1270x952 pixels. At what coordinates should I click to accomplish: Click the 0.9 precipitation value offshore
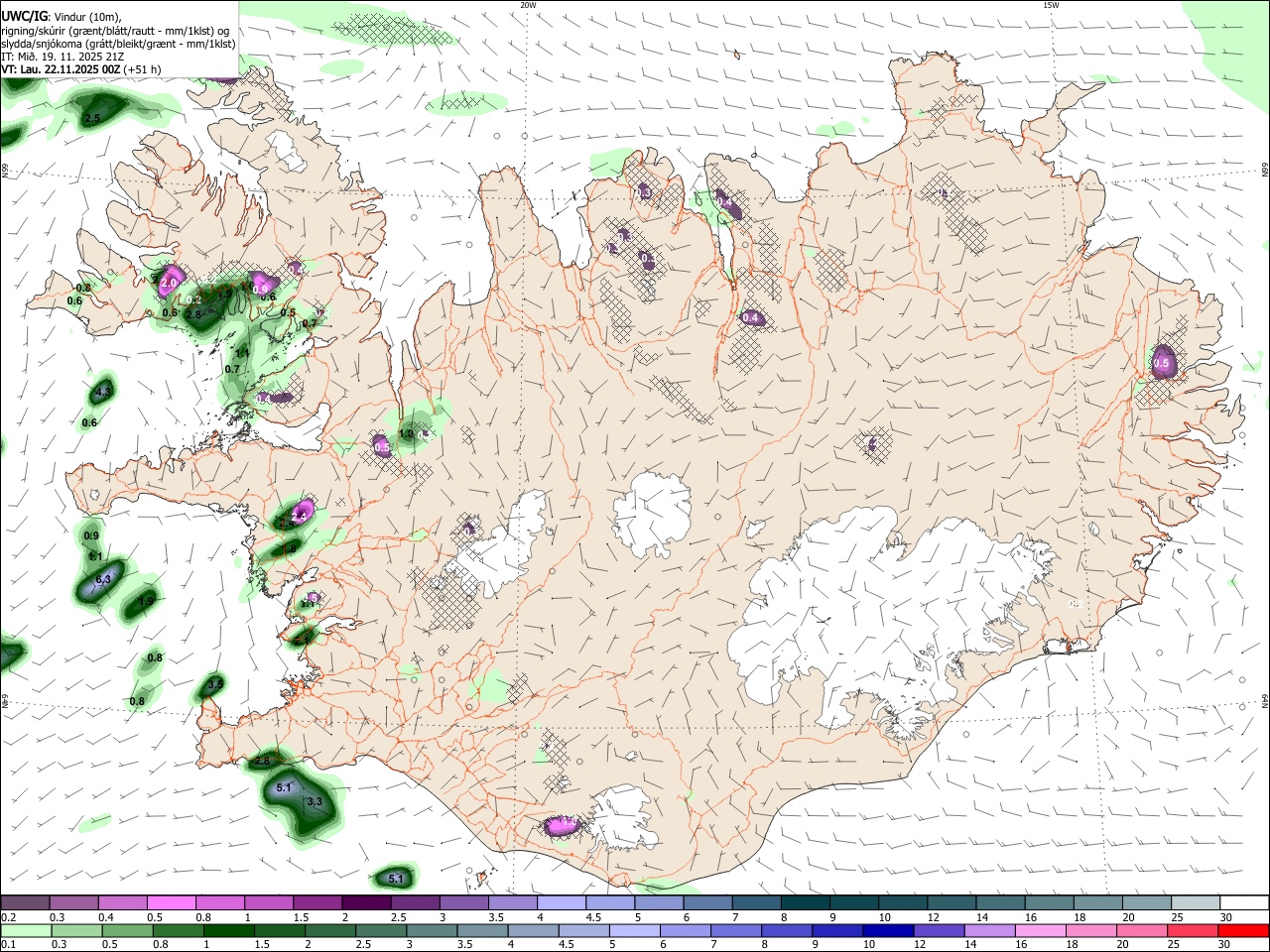(x=91, y=535)
